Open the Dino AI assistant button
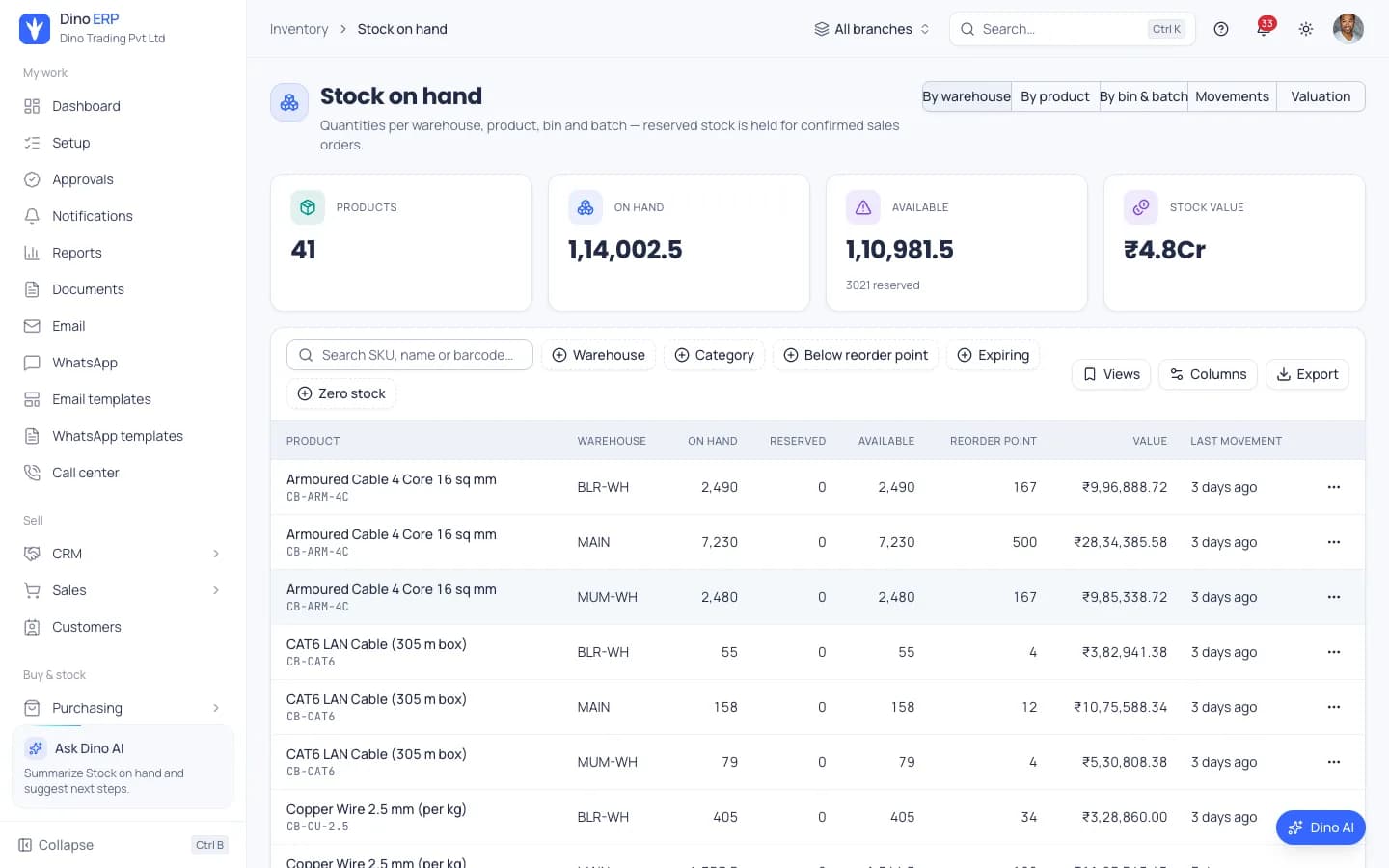This screenshot has width=1389, height=868. pos(1321,827)
